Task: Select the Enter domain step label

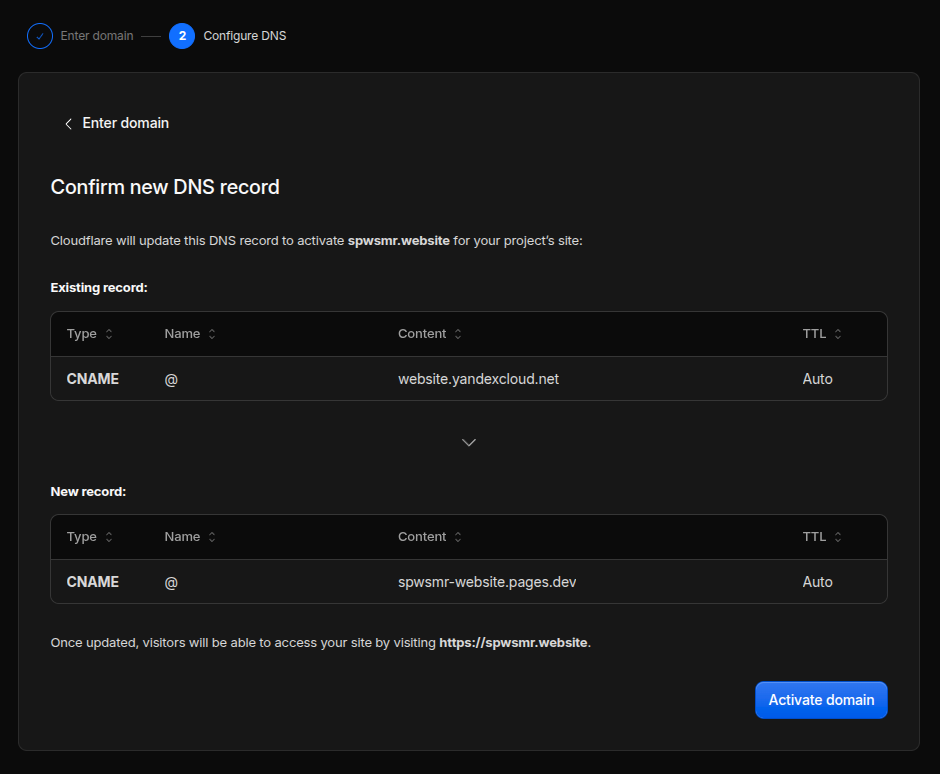Action: click(97, 36)
